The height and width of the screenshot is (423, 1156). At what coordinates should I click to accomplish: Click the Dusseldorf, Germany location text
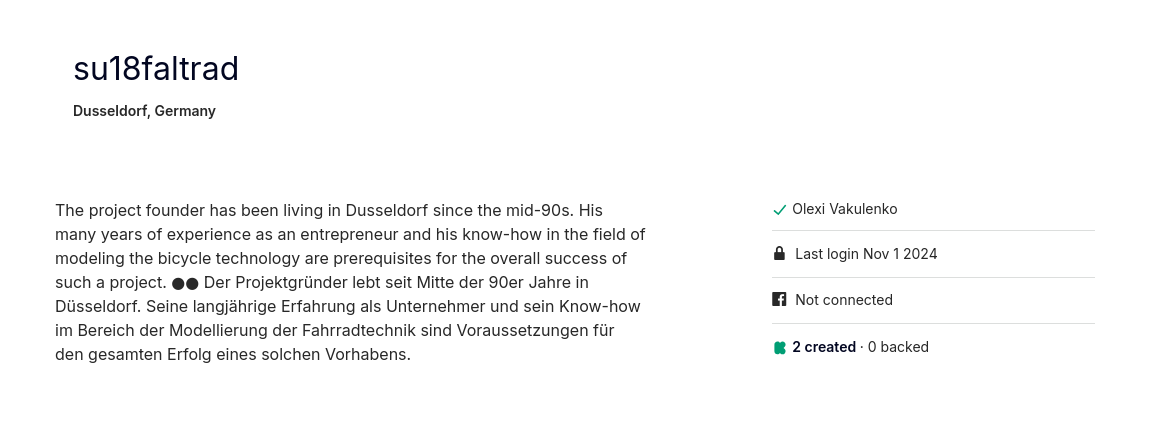pos(144,111)
